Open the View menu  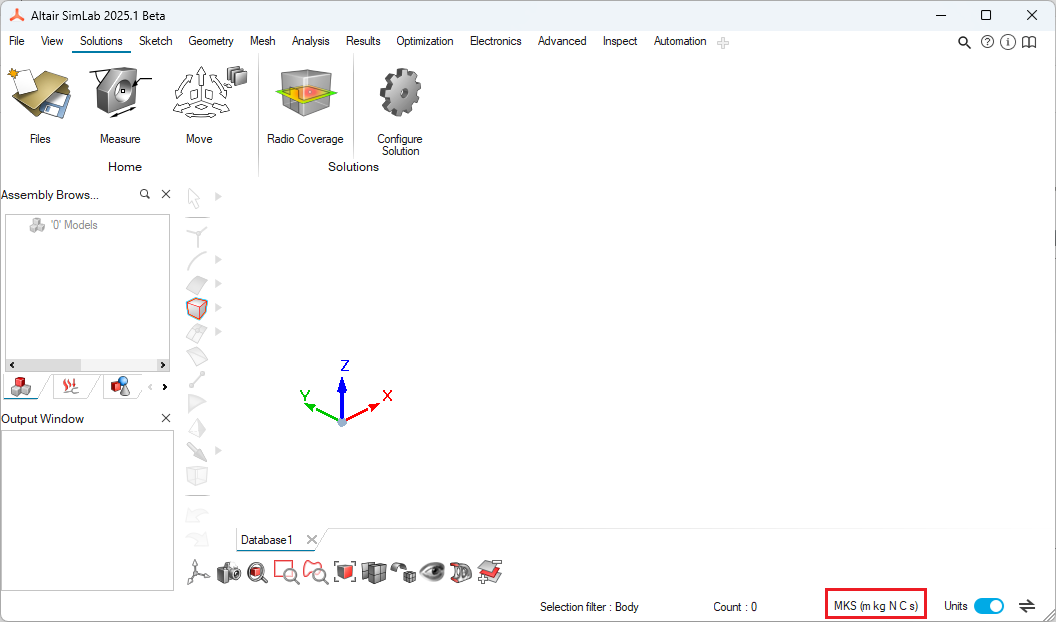[x=52, y=41]
